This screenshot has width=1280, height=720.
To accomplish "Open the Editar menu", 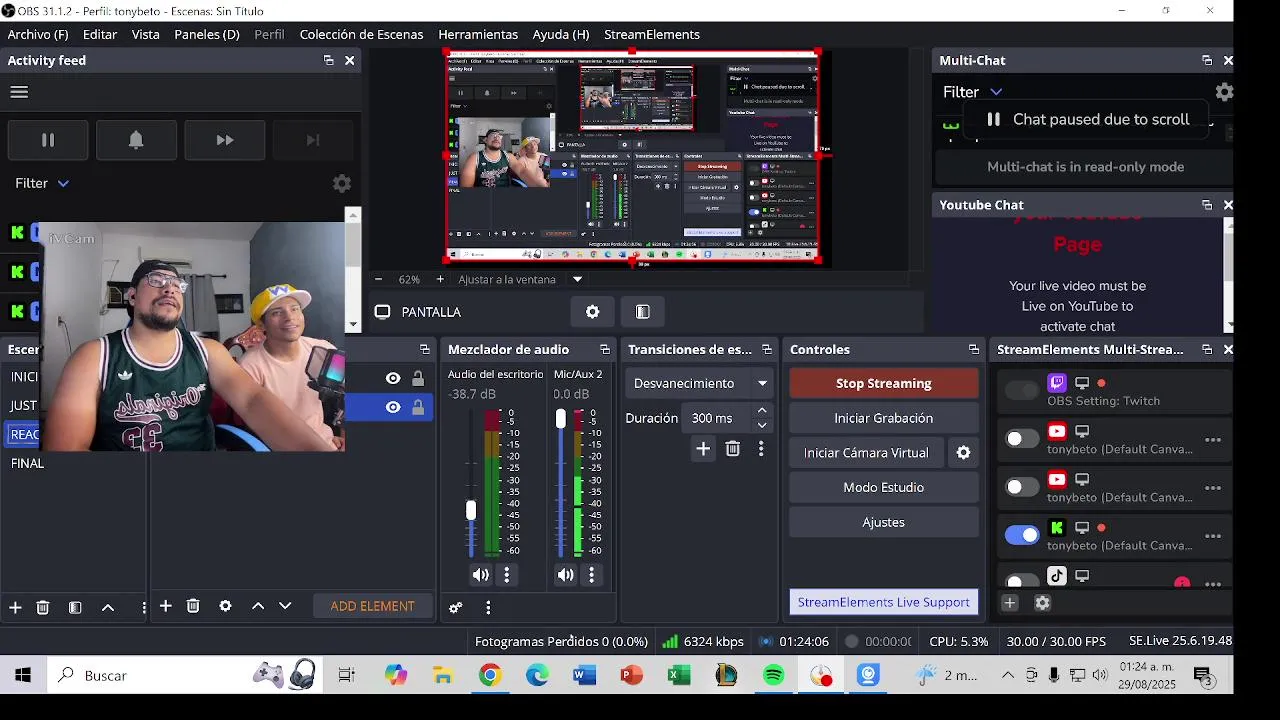I will pyautogui.click(x=100, y=34).
